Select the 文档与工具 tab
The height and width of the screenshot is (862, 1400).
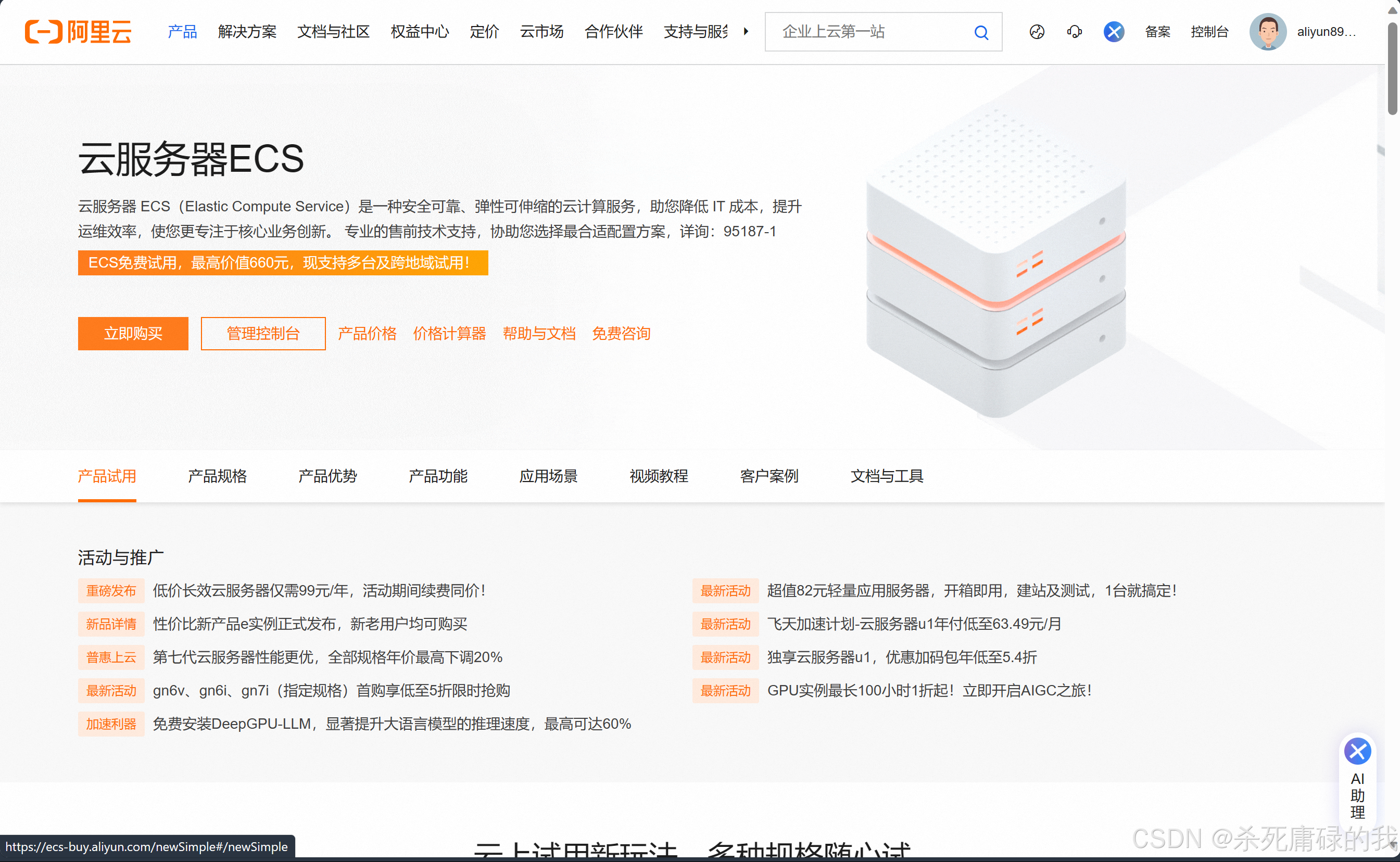887,476
